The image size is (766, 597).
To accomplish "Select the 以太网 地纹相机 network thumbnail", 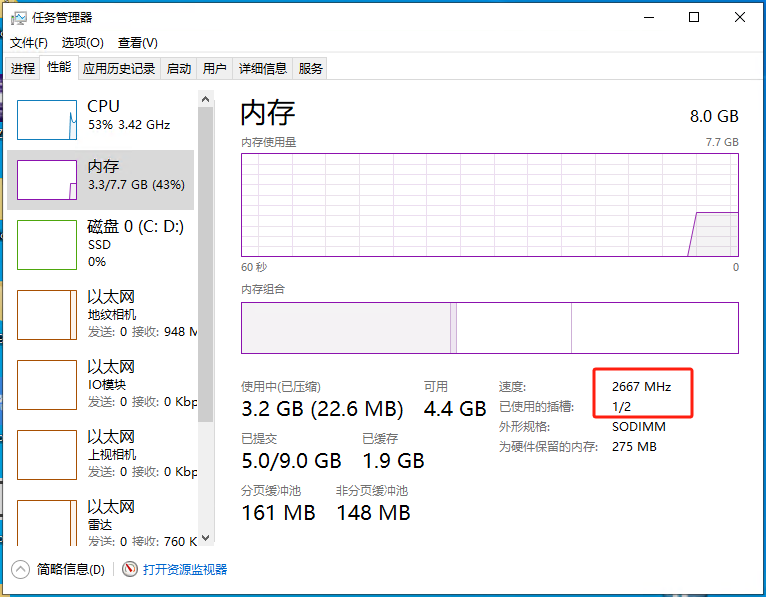I will [x=47, y=315].
